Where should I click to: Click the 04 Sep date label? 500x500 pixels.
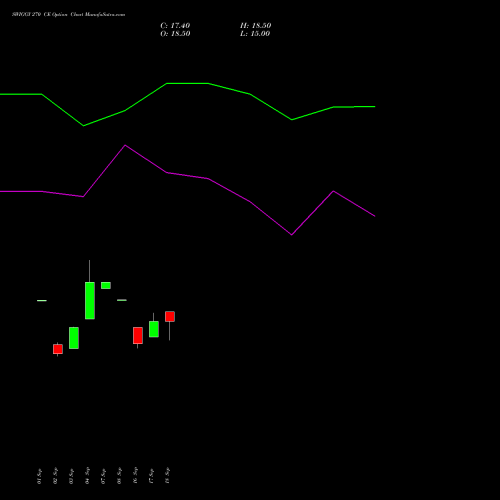click(x=87, y=476)
